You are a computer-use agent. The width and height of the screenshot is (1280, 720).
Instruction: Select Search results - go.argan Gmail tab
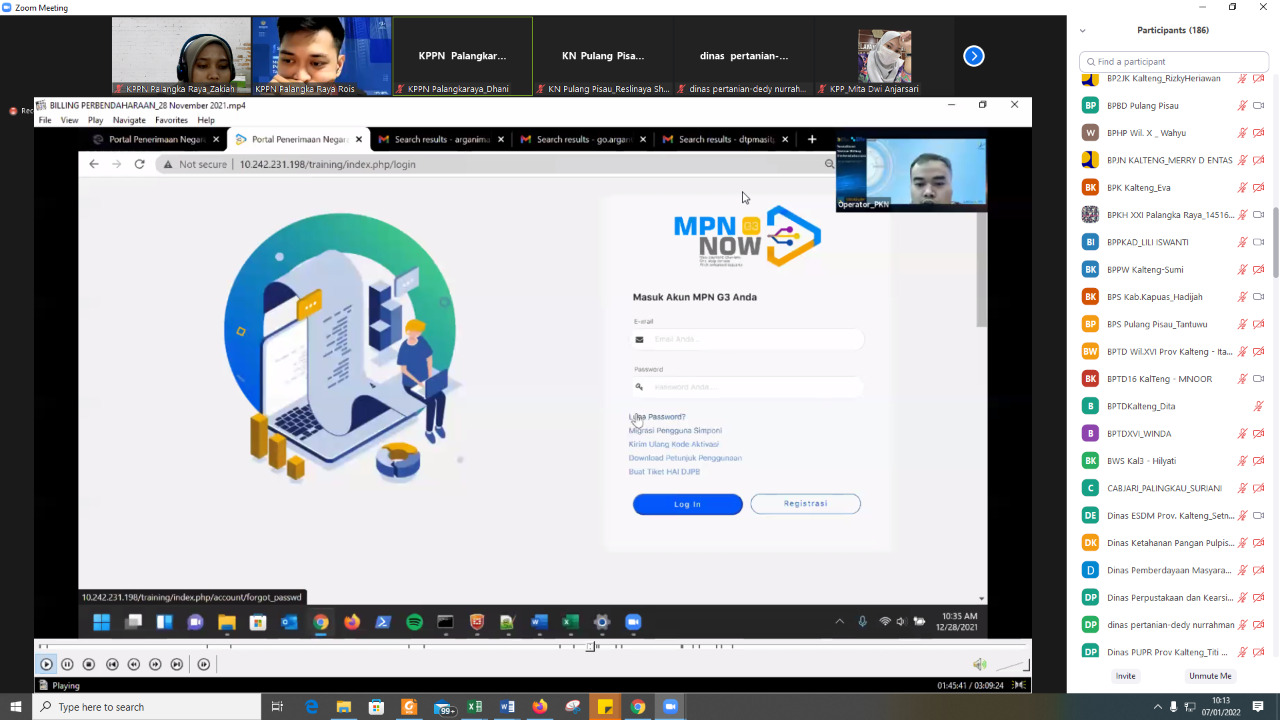pos(585,140)
